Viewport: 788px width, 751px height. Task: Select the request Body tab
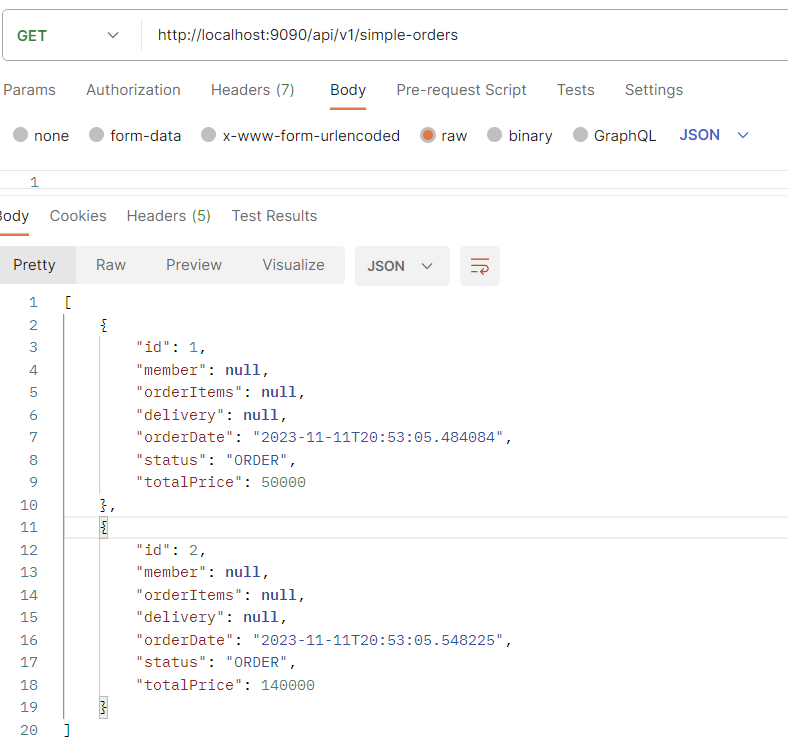[x=348, y=90]
